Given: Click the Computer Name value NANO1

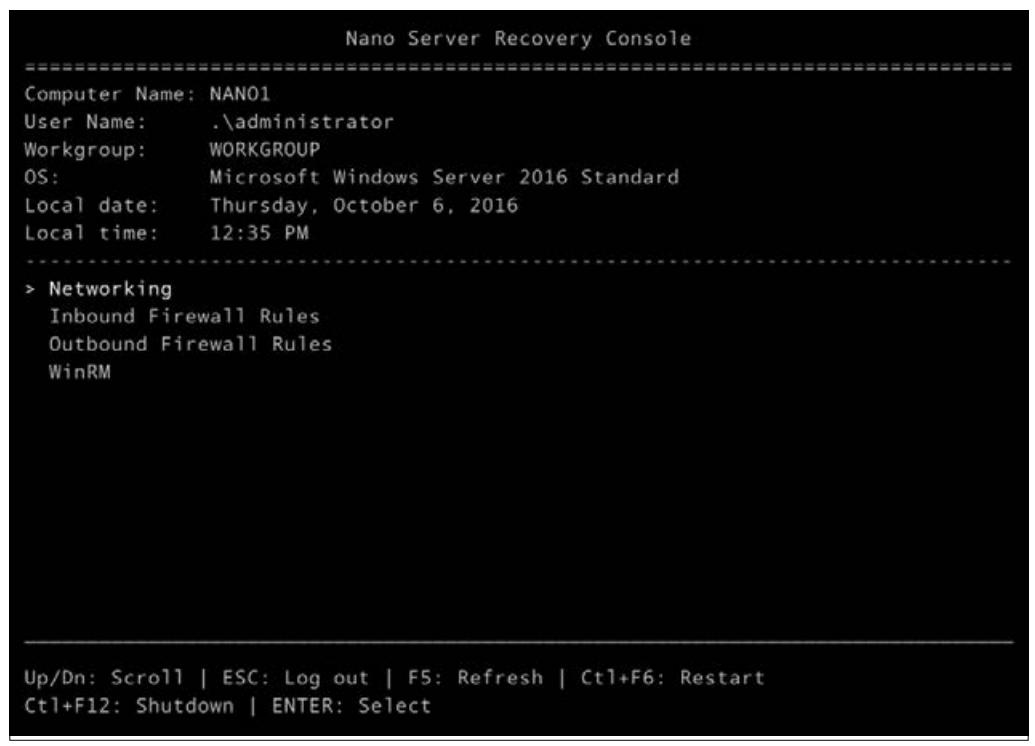Looking at the screenshot, I should (240, 94).
